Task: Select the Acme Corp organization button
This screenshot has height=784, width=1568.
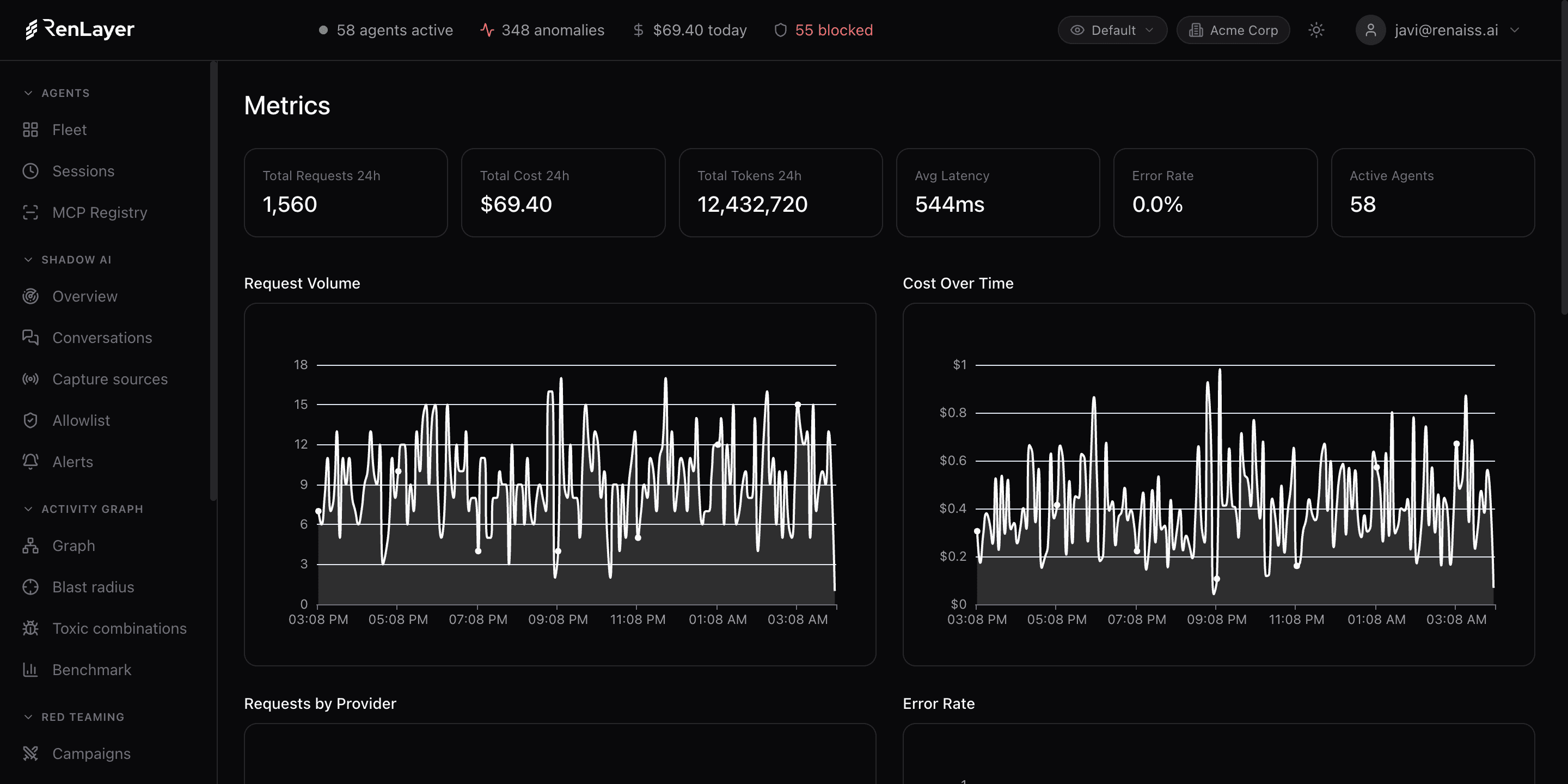Action: tap(1233, 30)
